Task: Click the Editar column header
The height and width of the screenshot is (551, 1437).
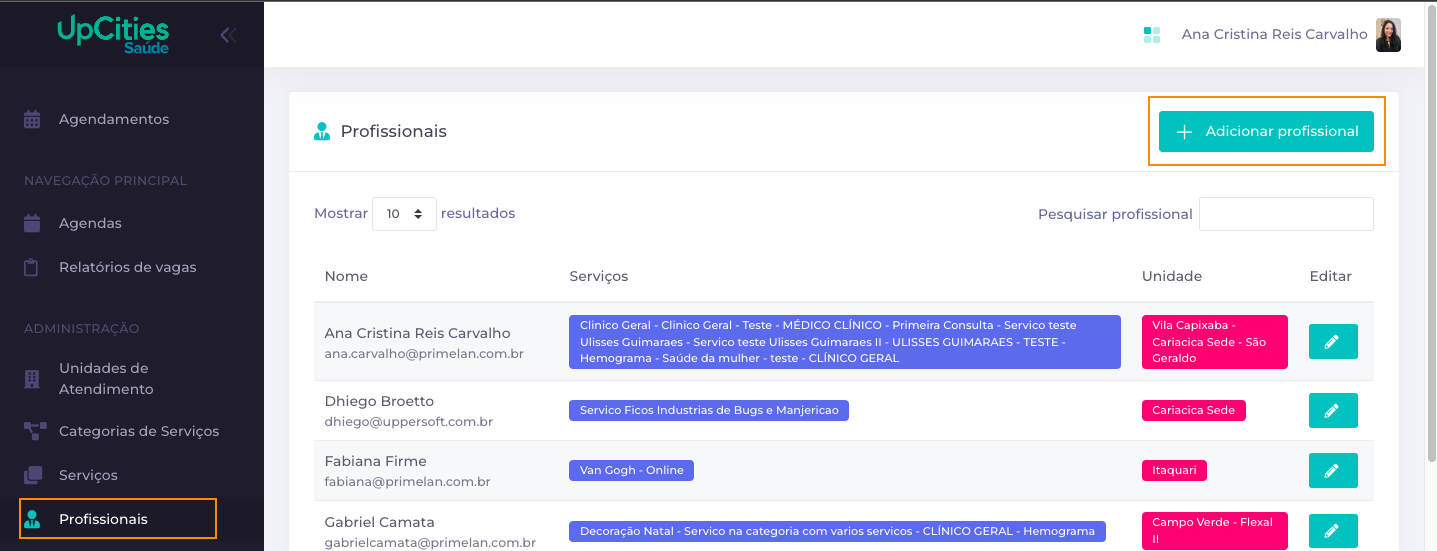Action: (x=1330, y=276)
